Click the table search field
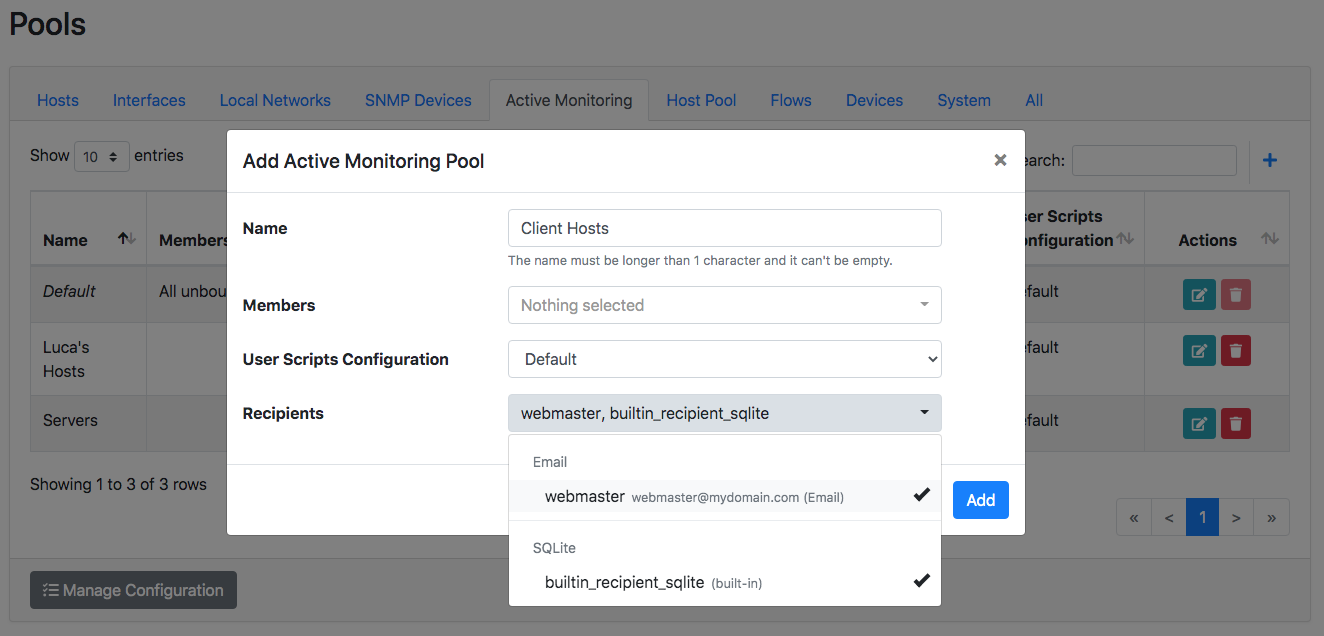Screen dimensions: 1324x636 point(1154,160)
